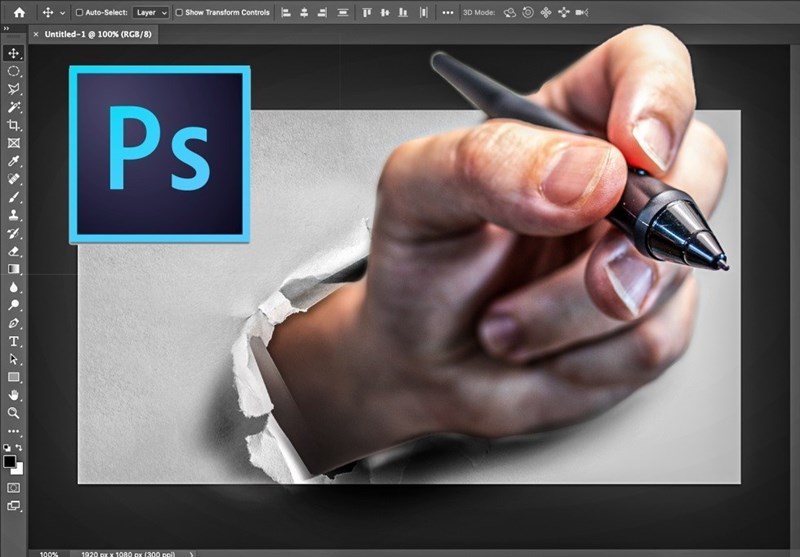Go to the Home screen icon
This screenshot has width=800, height=557.
19,12
